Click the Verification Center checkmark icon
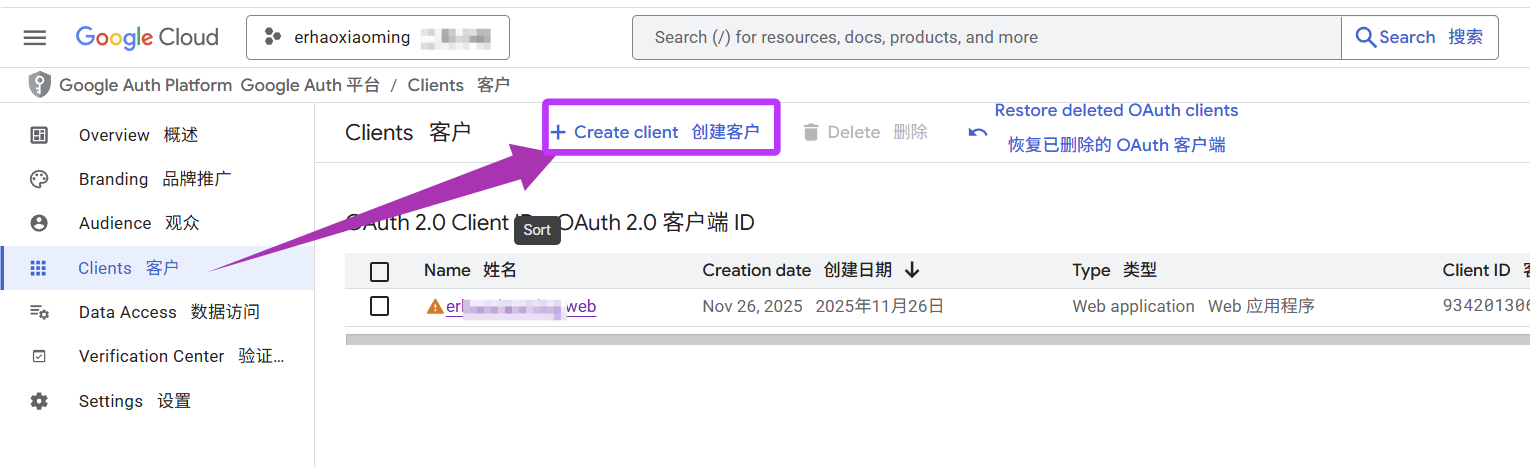This screenshot has height=467, width=1530. (39, 356)
